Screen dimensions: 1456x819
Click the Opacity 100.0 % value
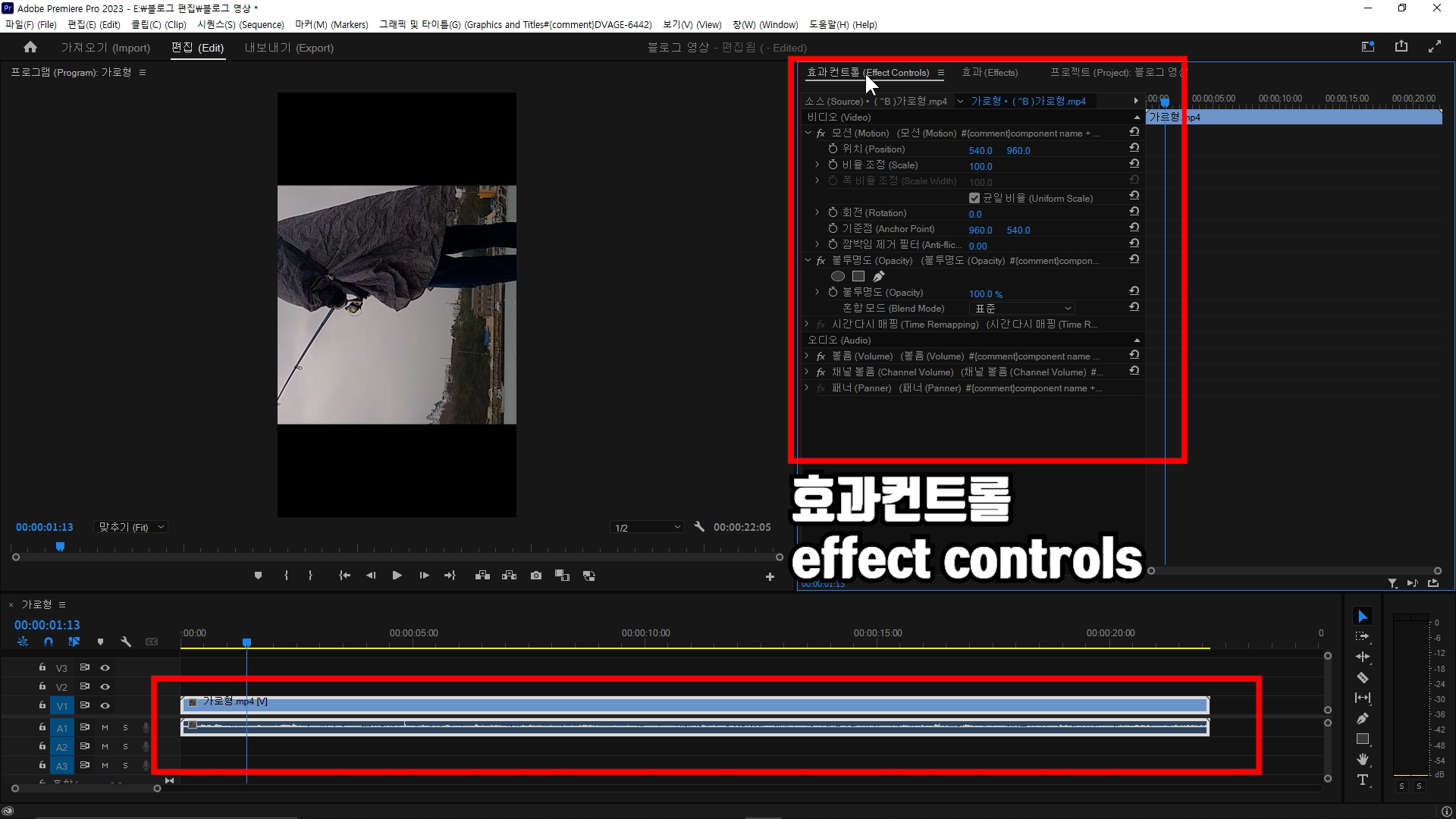tap(985, 294)
